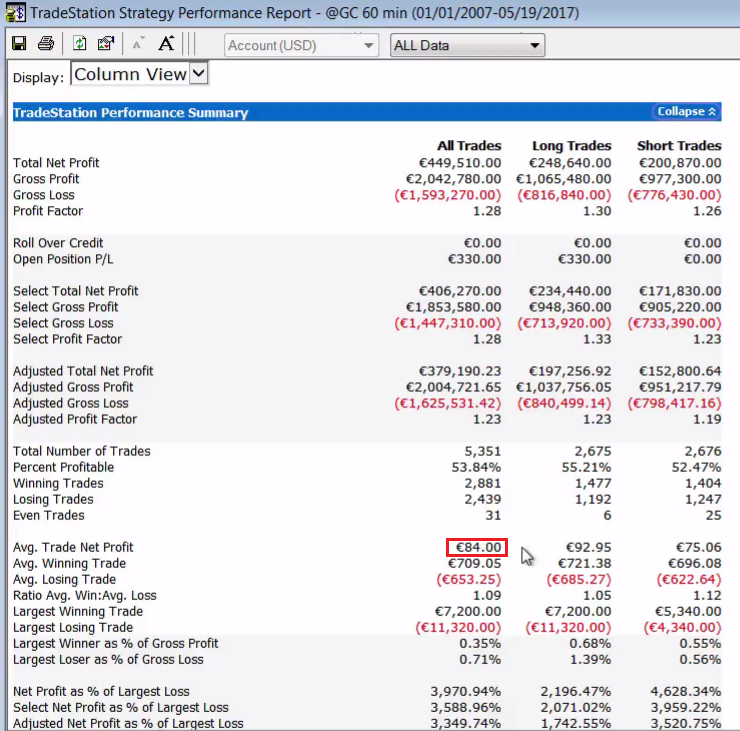Click the (€11,320.00) All Trades largest loss

point(458,628)
